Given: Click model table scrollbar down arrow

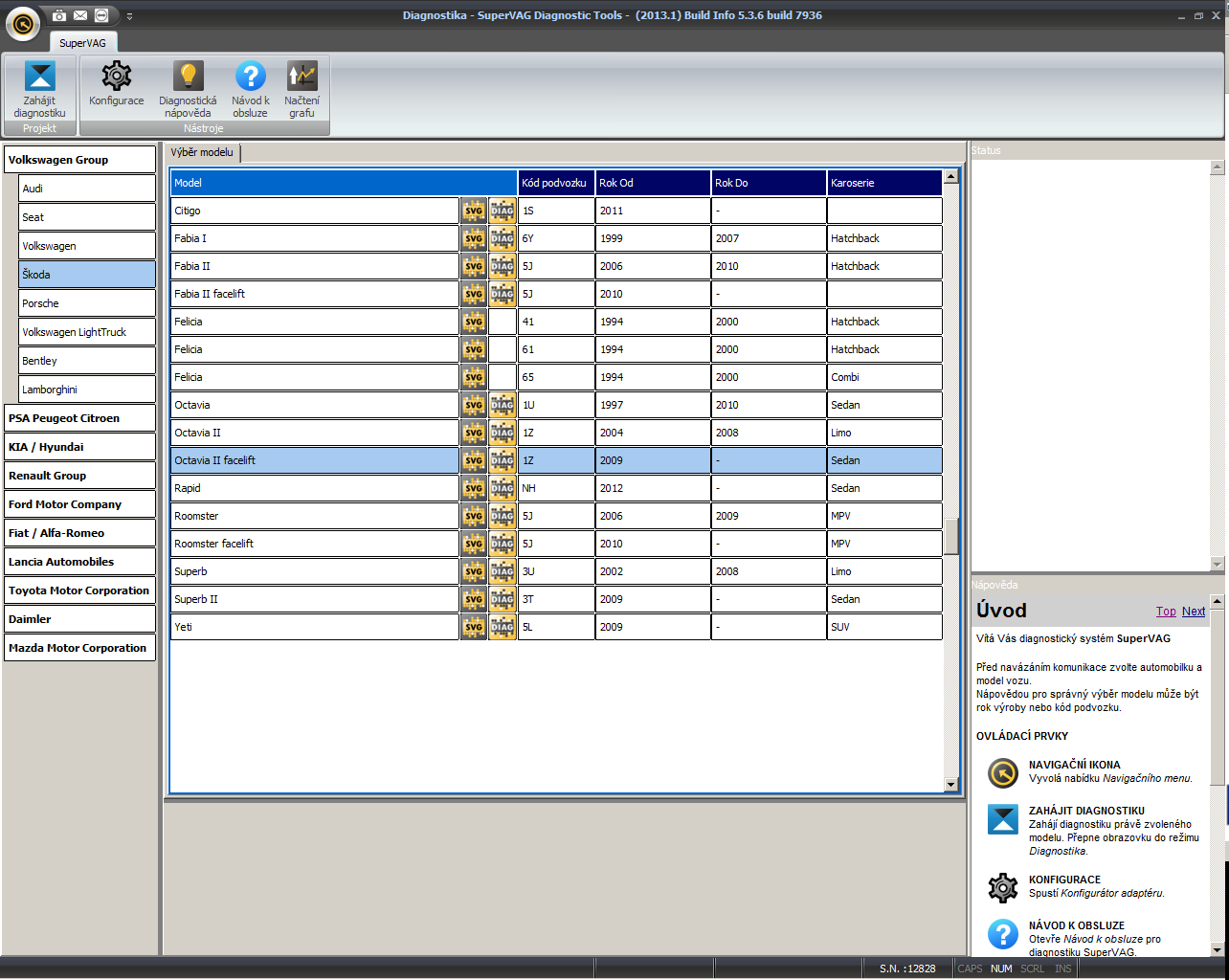Looking at the screenshot, I should click(950, 785).
